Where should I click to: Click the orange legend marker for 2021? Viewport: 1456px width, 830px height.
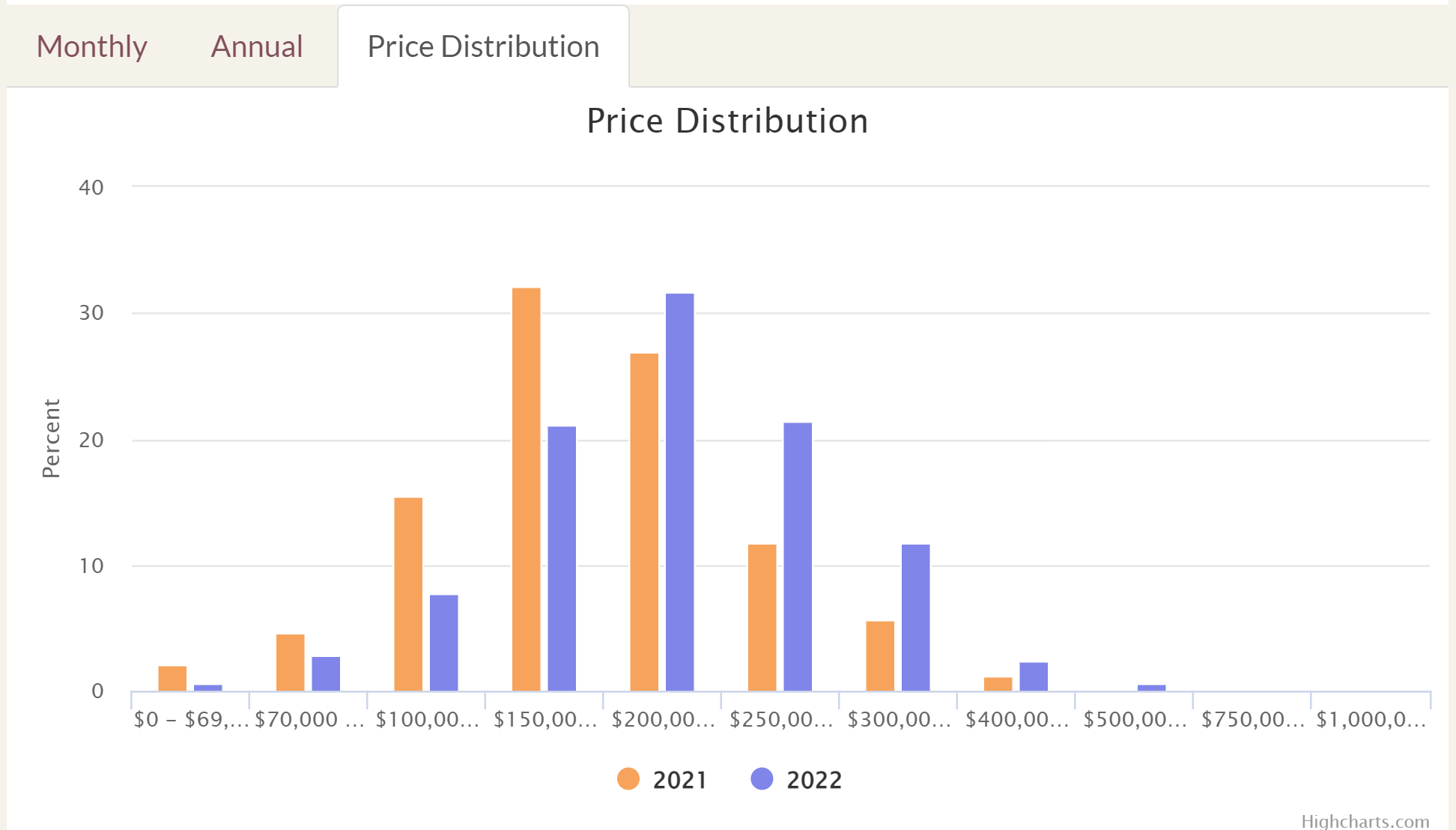pyautogui.click(x=628, y=780)
